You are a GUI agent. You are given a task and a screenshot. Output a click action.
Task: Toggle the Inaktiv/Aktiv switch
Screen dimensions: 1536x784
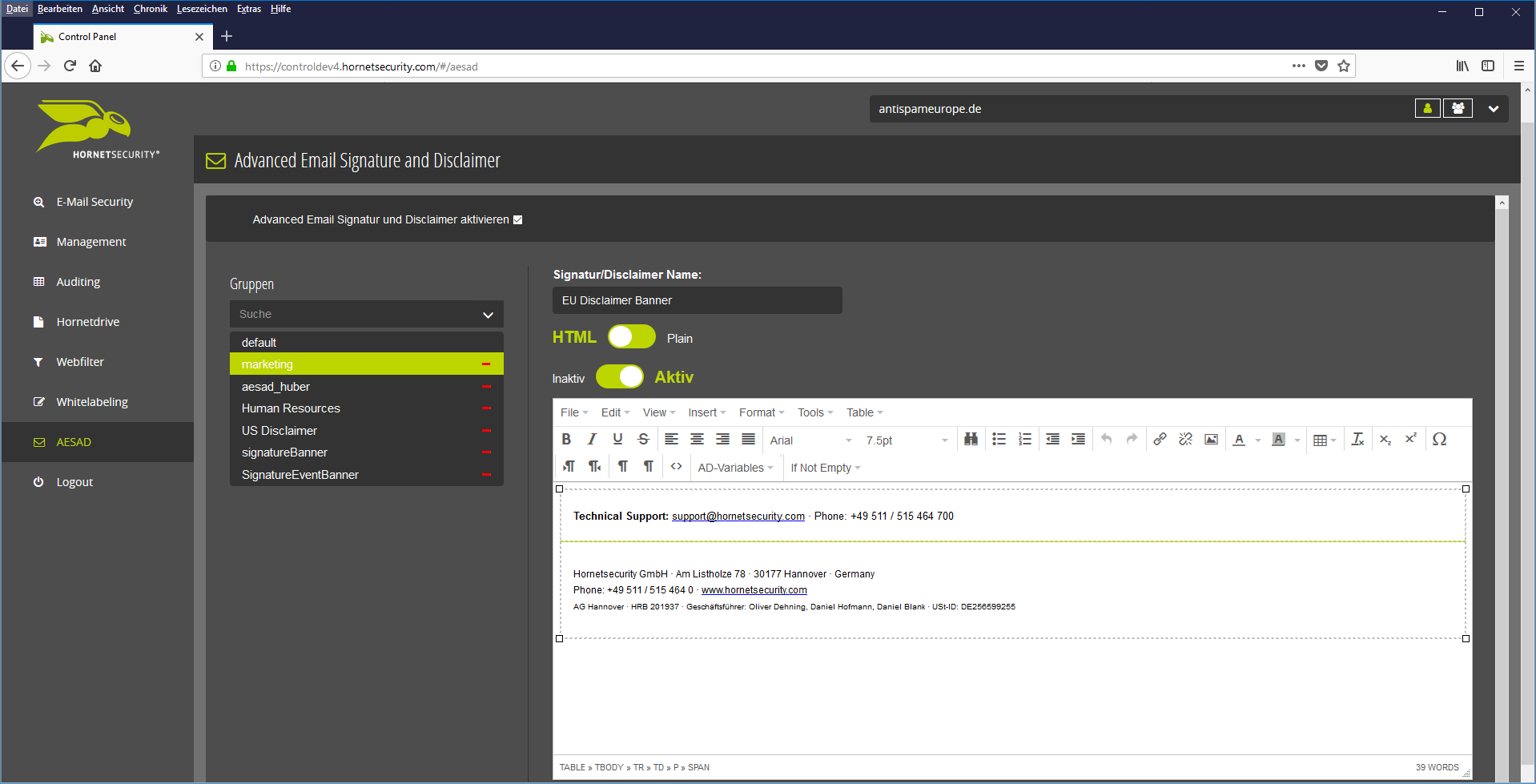pos(620,376)
